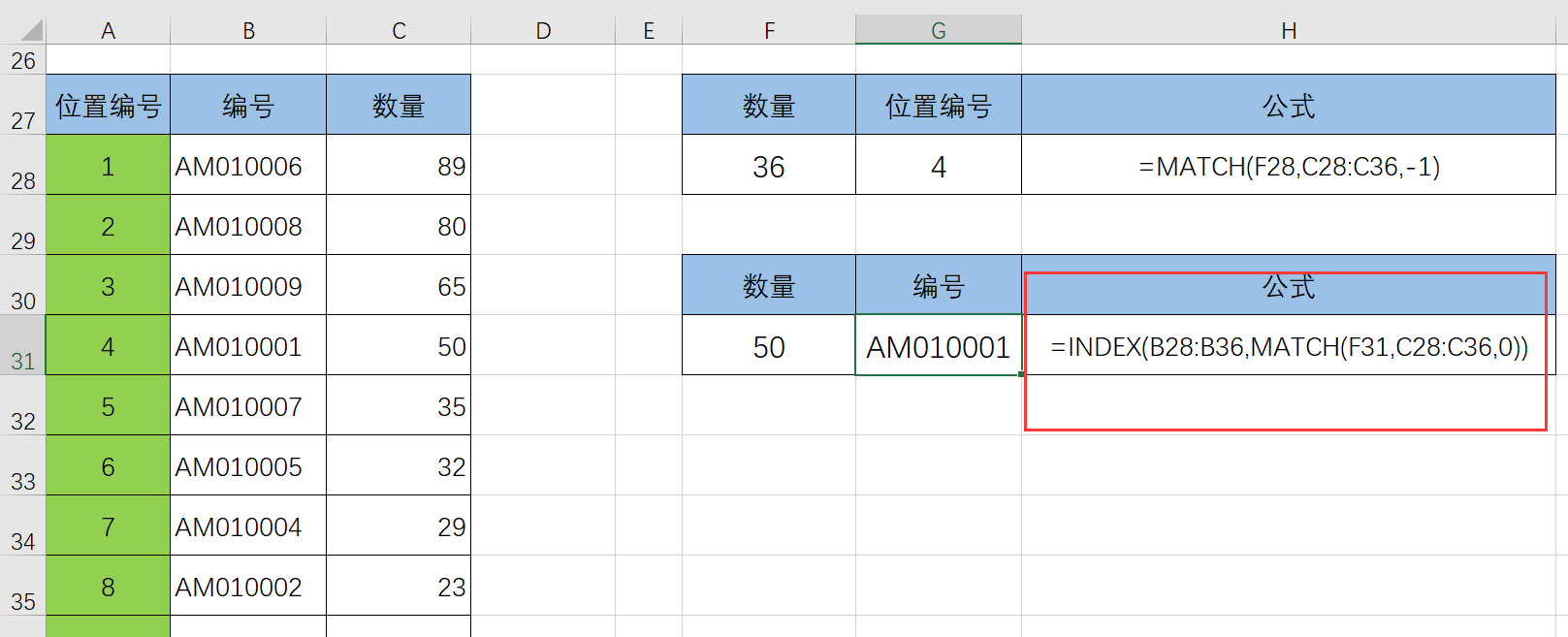Select column F header
The height and width of the screenshot is (637, 1568).
coord(769,30)
